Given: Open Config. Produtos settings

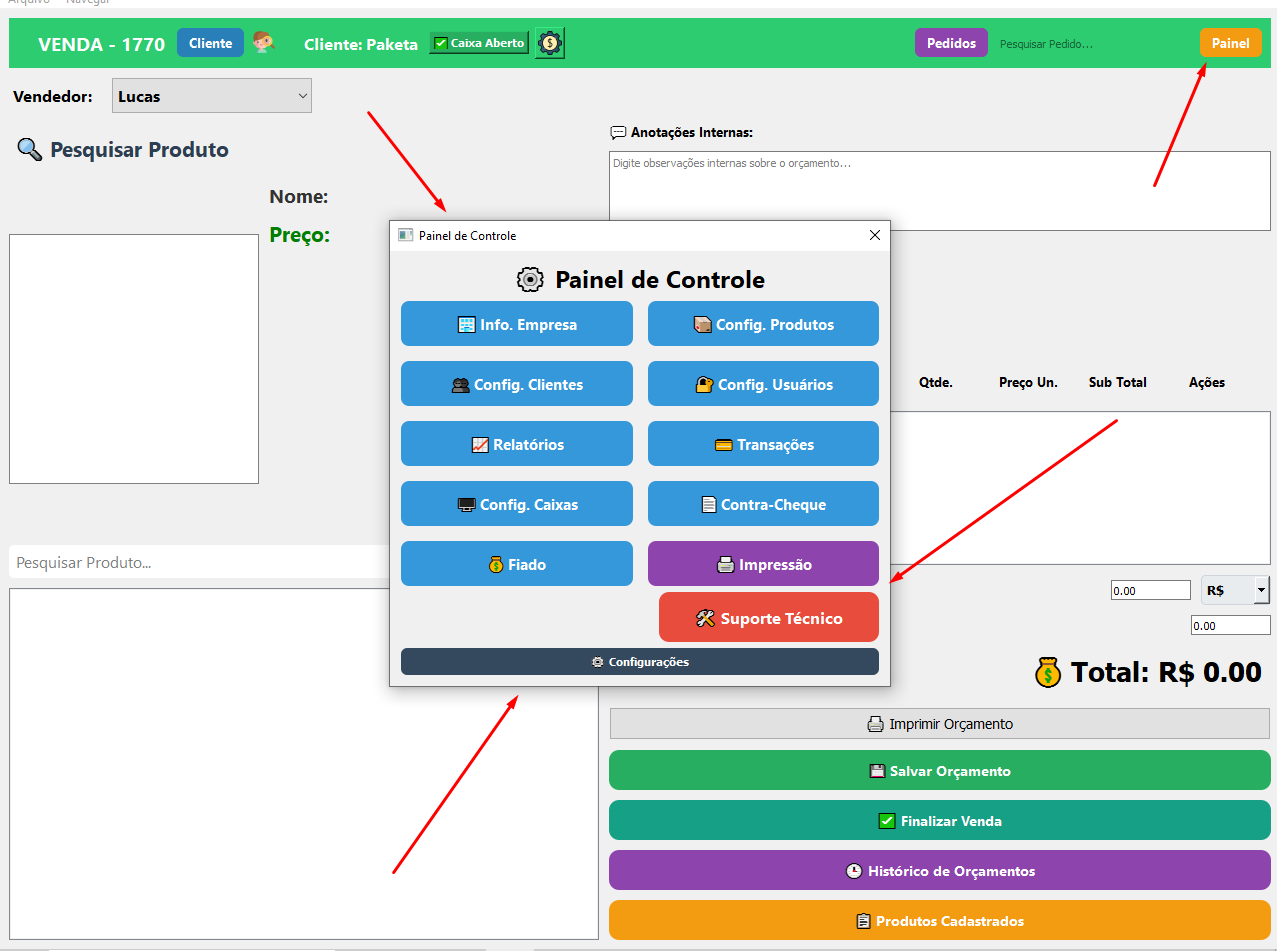Looking at the screenshot, I should click(x=763, y=324).
